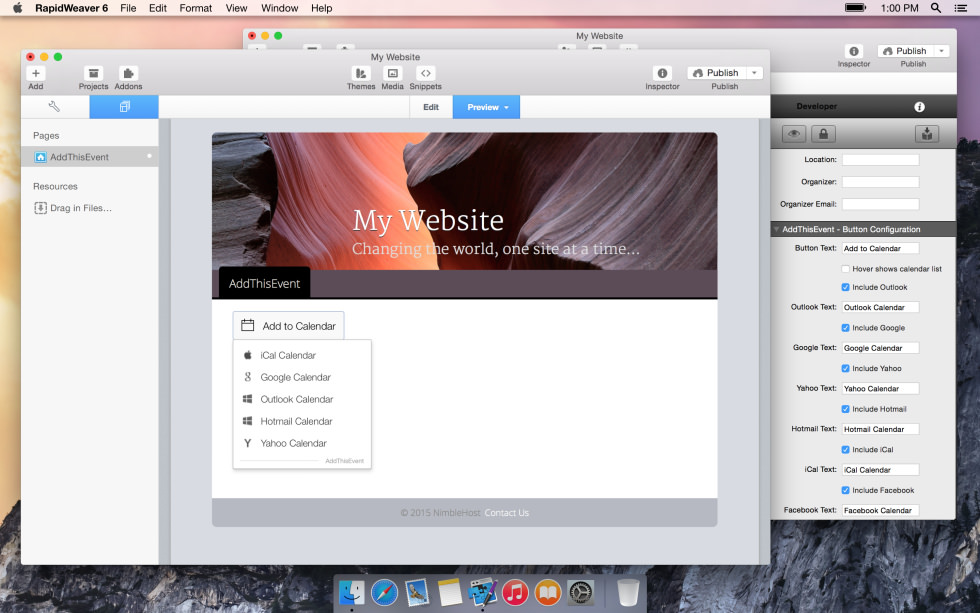This screenshot has width=980, height=613.
Task: Uncheck Include Yahoo checkbox
Action: click(846, 369)
